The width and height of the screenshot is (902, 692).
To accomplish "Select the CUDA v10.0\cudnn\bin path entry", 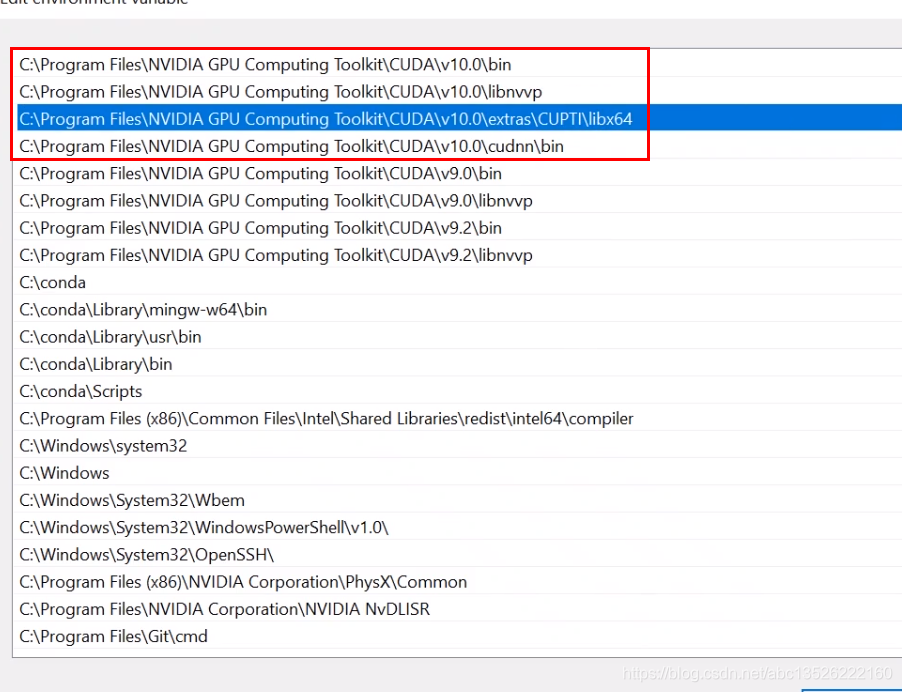I will tap(459, 146).
